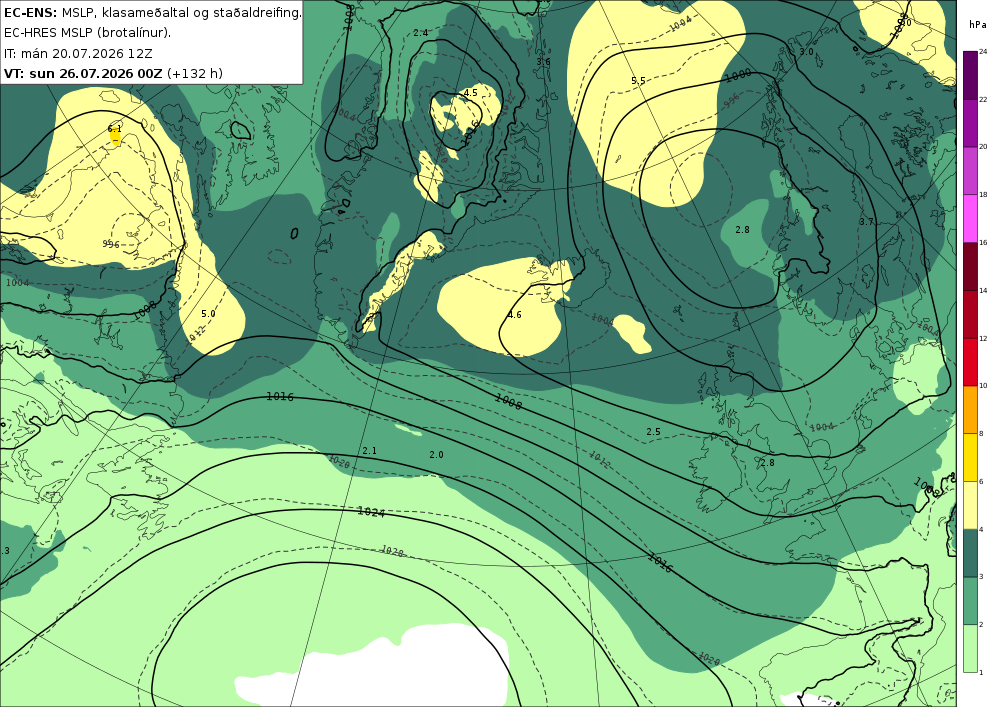This screenshot has height=707, width=1000.
Task: Click the 4.5 spread value on the map
Action: point(471,93)
